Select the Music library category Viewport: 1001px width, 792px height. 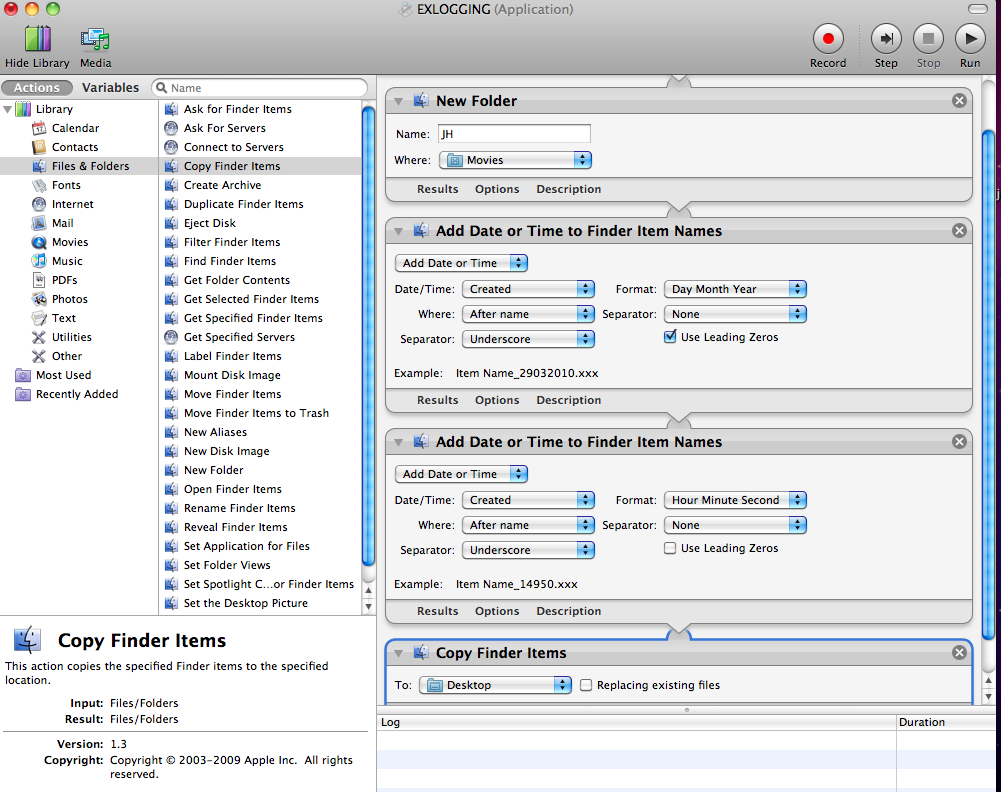click(x=67, y=261)
